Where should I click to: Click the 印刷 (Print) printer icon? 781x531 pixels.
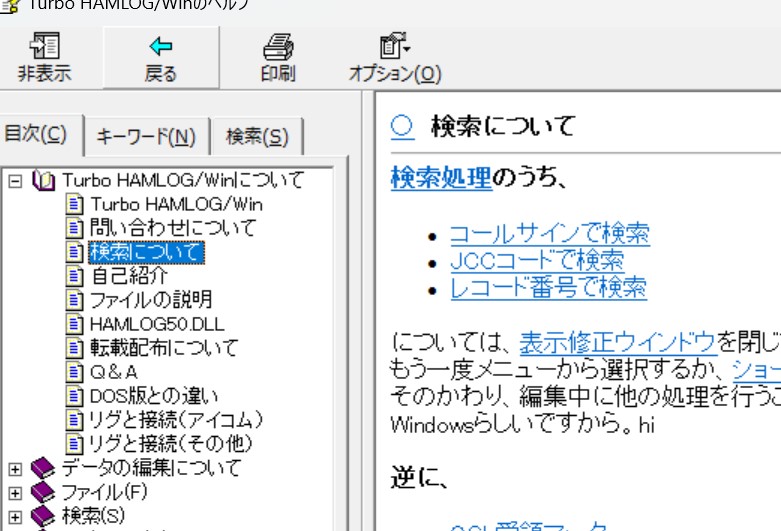point(277,46)
